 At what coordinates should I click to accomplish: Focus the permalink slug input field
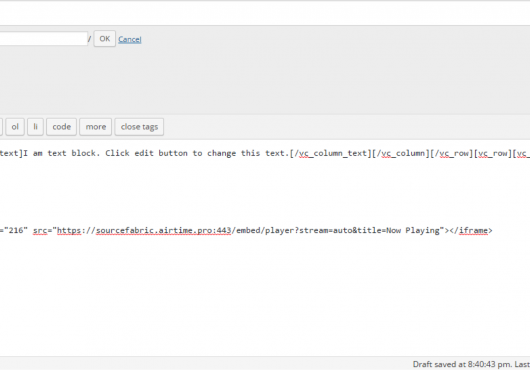44,39
